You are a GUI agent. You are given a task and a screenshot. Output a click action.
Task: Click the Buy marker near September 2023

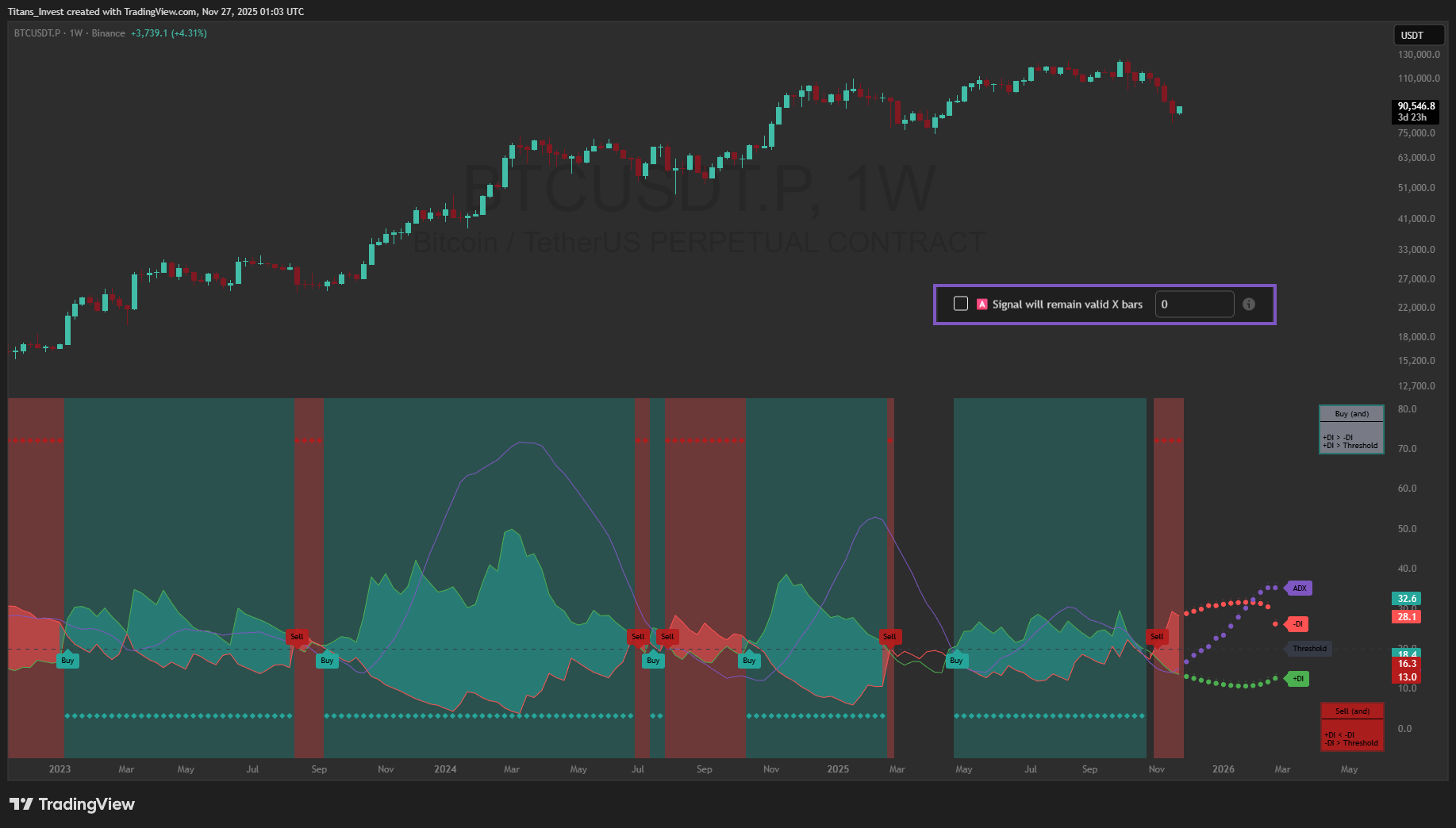pyautogui.click(x=327, y=660)
